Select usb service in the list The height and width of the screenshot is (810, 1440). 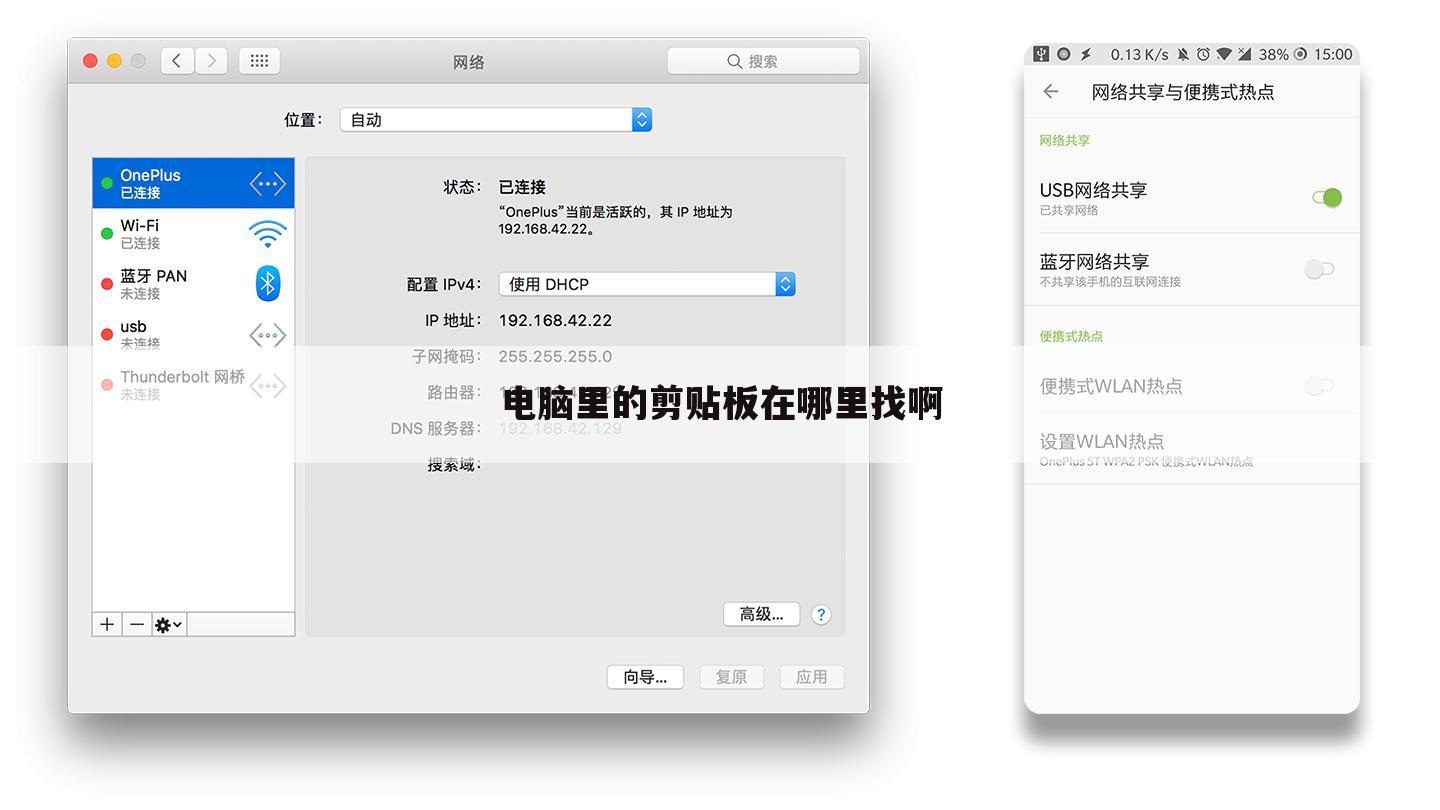pyautogui.click(x=193, y=334)
